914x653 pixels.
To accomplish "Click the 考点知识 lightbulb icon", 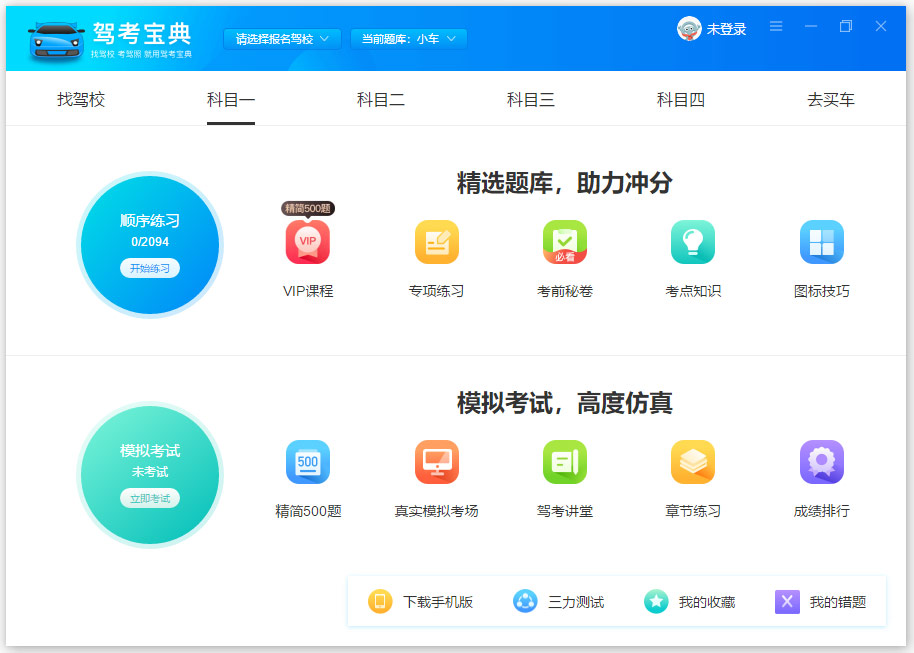I will [692, 241].
